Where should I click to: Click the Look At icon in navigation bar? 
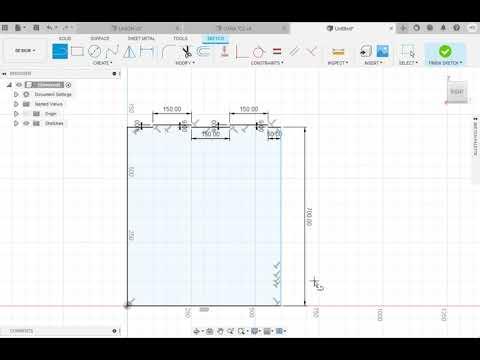(x=210, y=331)
